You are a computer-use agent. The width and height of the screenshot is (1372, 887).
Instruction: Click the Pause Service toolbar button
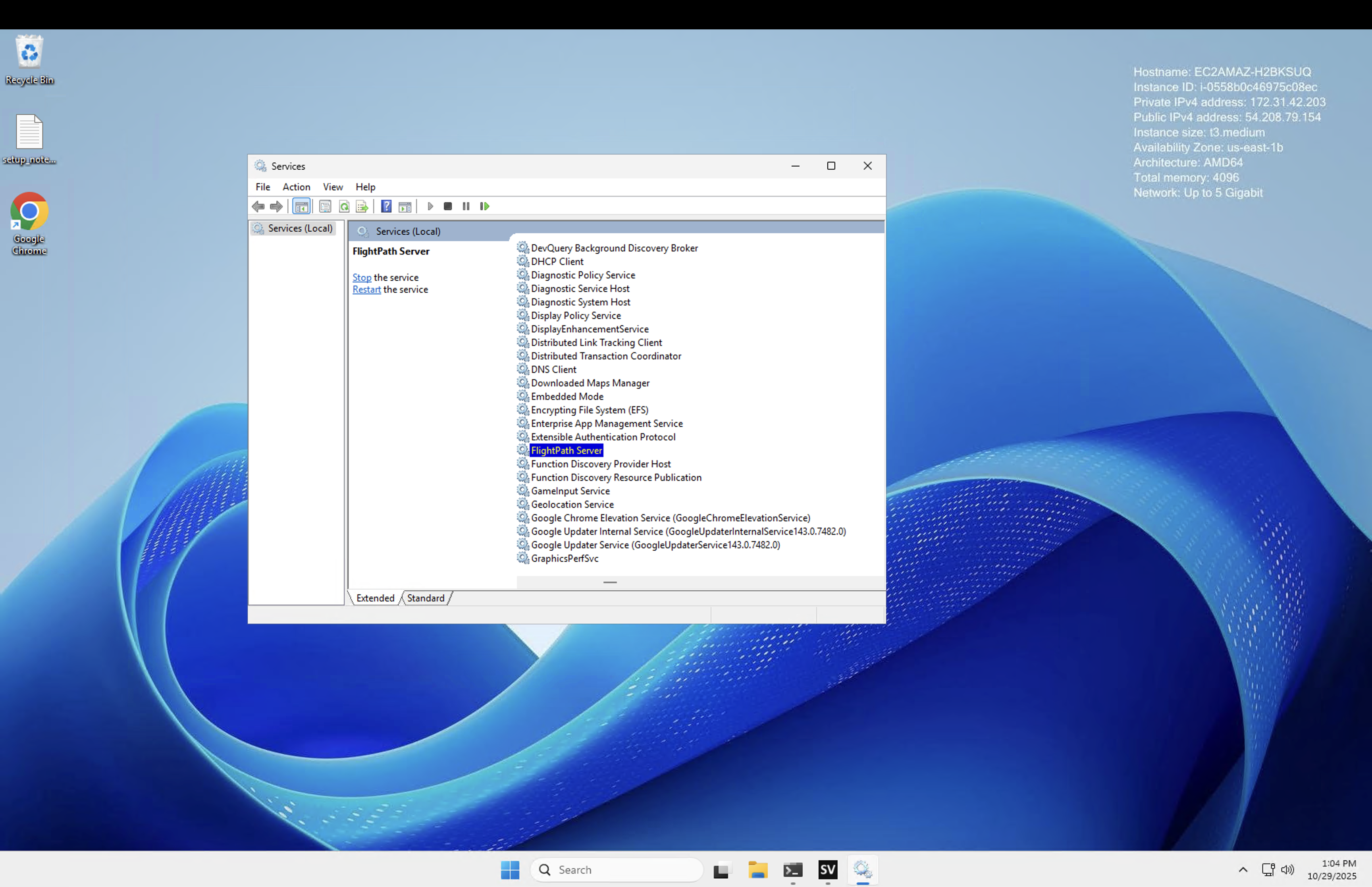(466, 206)
